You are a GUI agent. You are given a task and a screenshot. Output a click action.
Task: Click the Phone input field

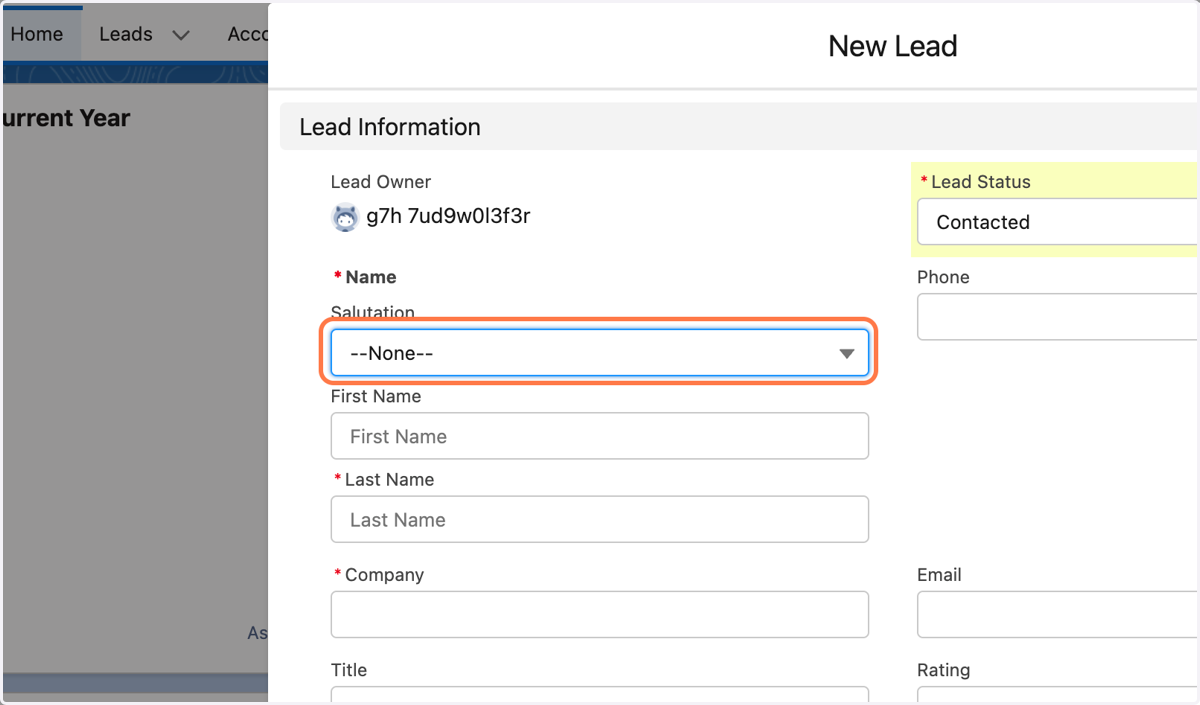tap(1058, 317)
